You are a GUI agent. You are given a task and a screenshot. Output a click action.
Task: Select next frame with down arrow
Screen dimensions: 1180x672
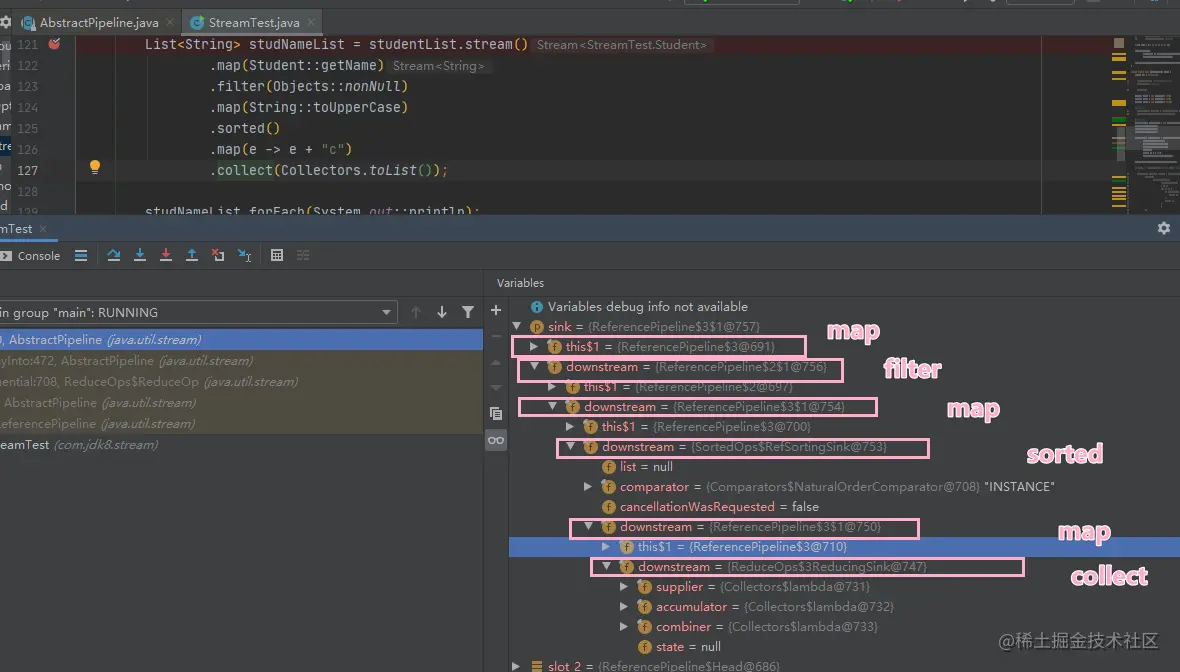point(442,312)
